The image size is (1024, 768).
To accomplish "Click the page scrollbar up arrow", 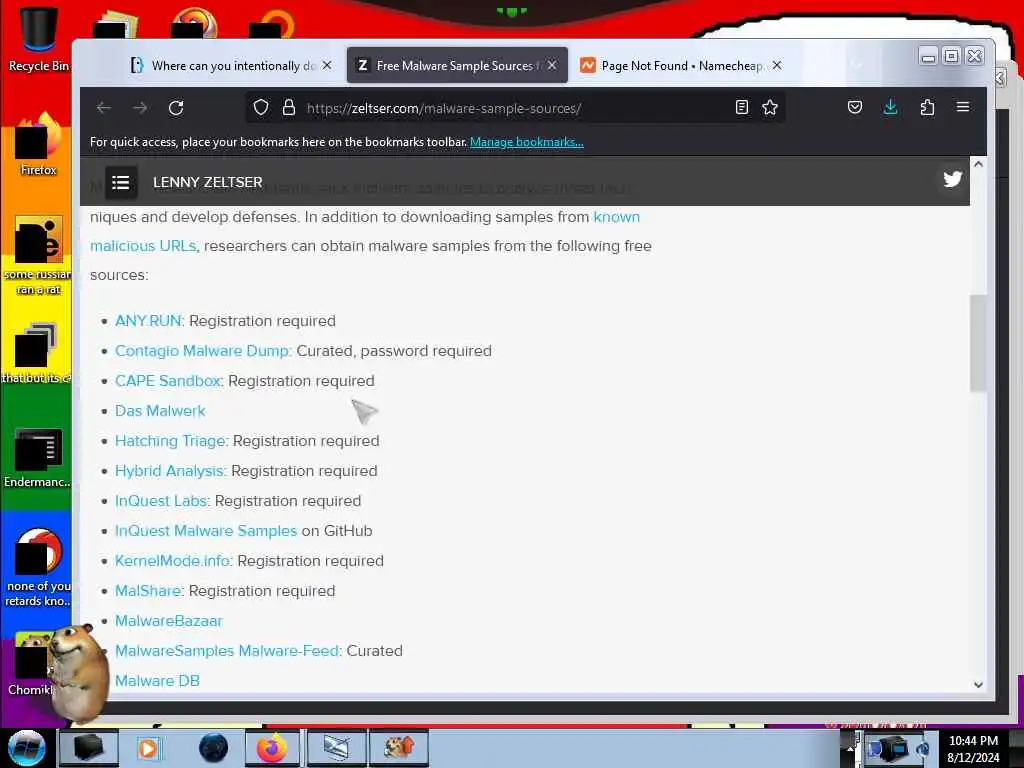I will [978, 164].
